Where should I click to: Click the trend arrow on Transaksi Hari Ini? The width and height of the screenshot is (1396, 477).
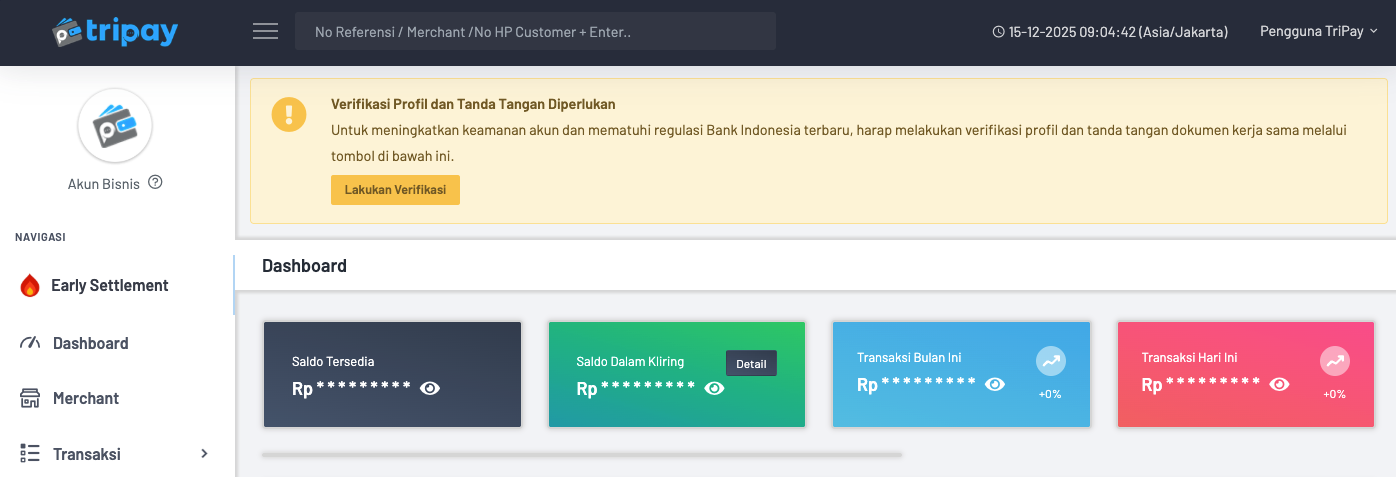click(x=1334, y=361)
